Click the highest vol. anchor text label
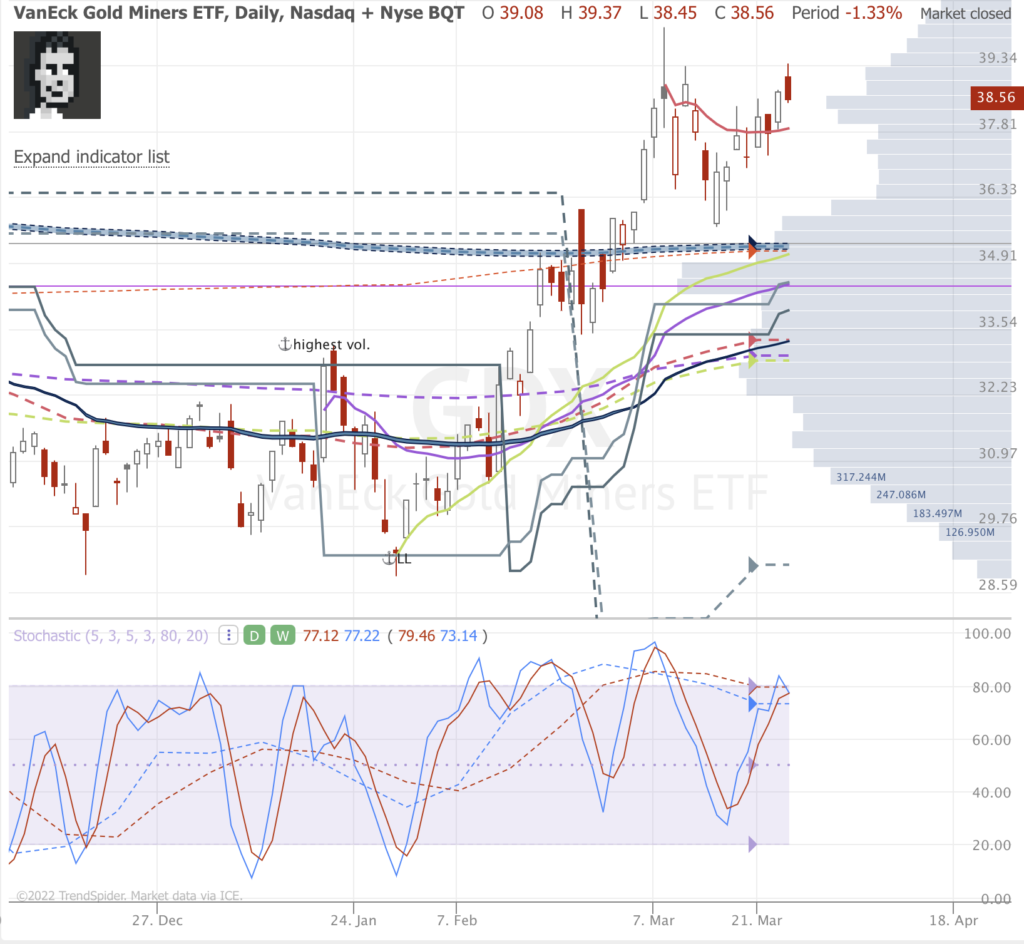The height and width of the screenshot is (944, 1024). tap(331, 345)
